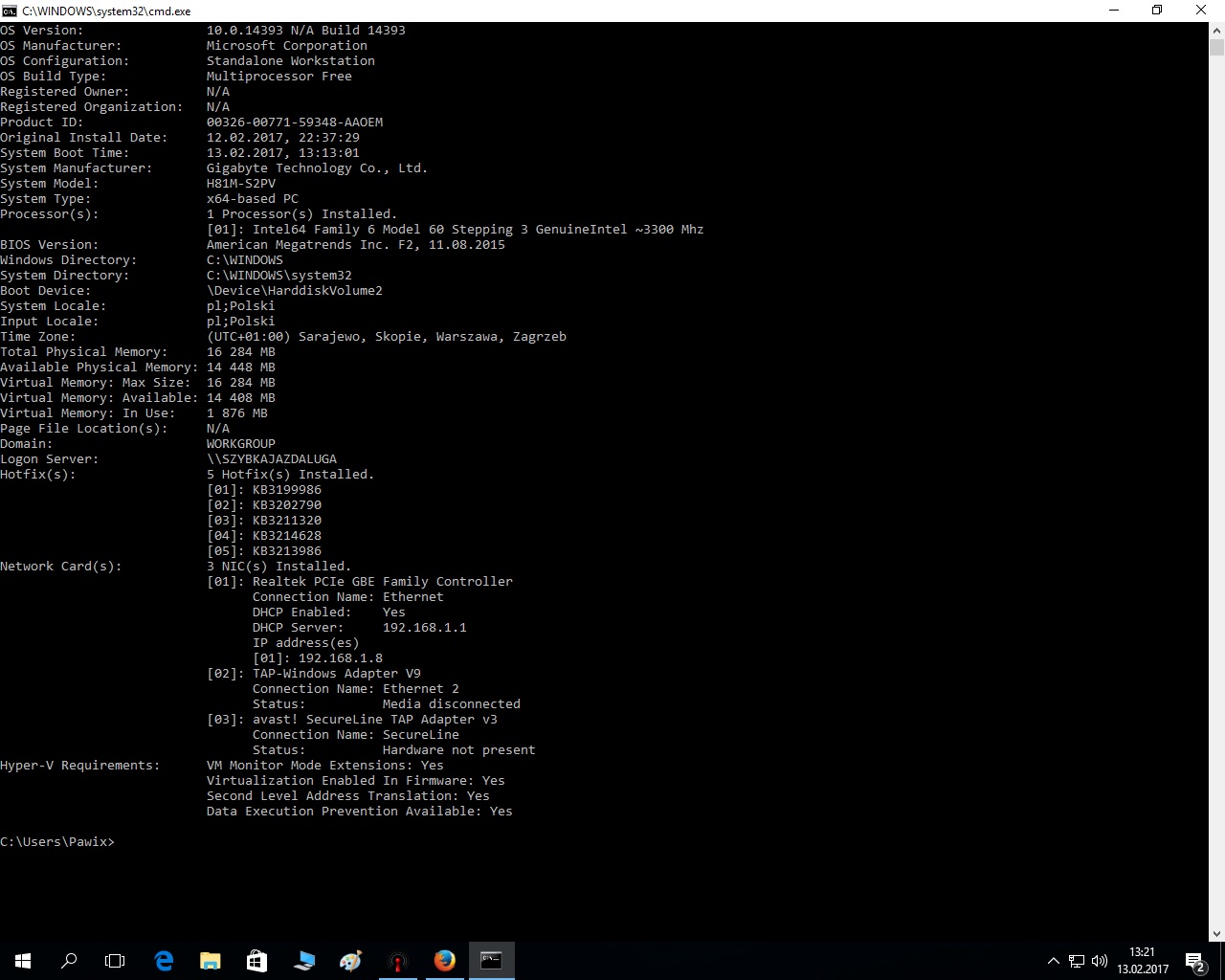Open the Windows Start menu
The width and height of the screenshot is (1225, 980).
click(23, 961)
